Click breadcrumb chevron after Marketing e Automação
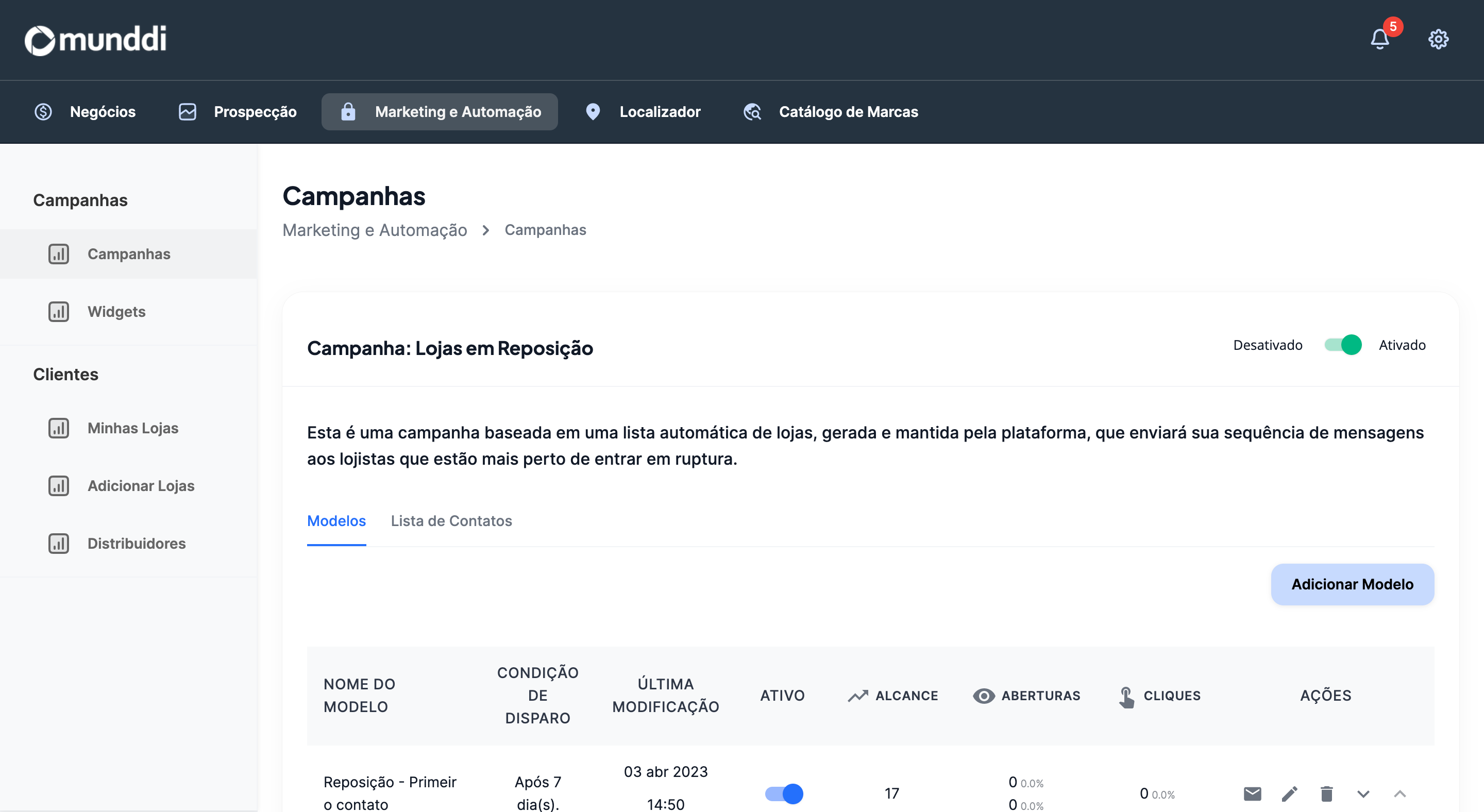1484x812 pixels. pos(485,230)
